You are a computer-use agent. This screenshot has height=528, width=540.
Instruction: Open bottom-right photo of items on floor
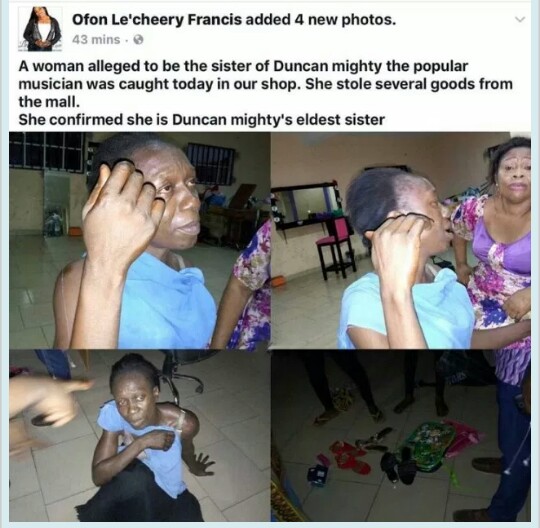pos(401,436)
